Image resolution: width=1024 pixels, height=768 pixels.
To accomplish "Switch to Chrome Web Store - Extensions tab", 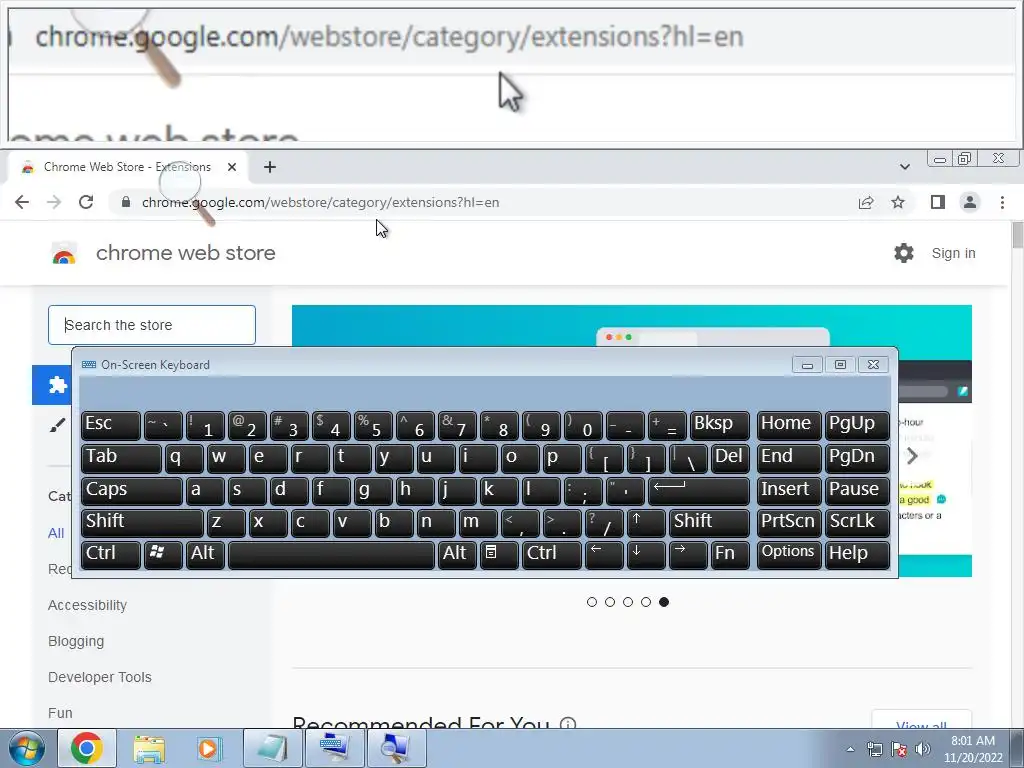I will 127,167.
